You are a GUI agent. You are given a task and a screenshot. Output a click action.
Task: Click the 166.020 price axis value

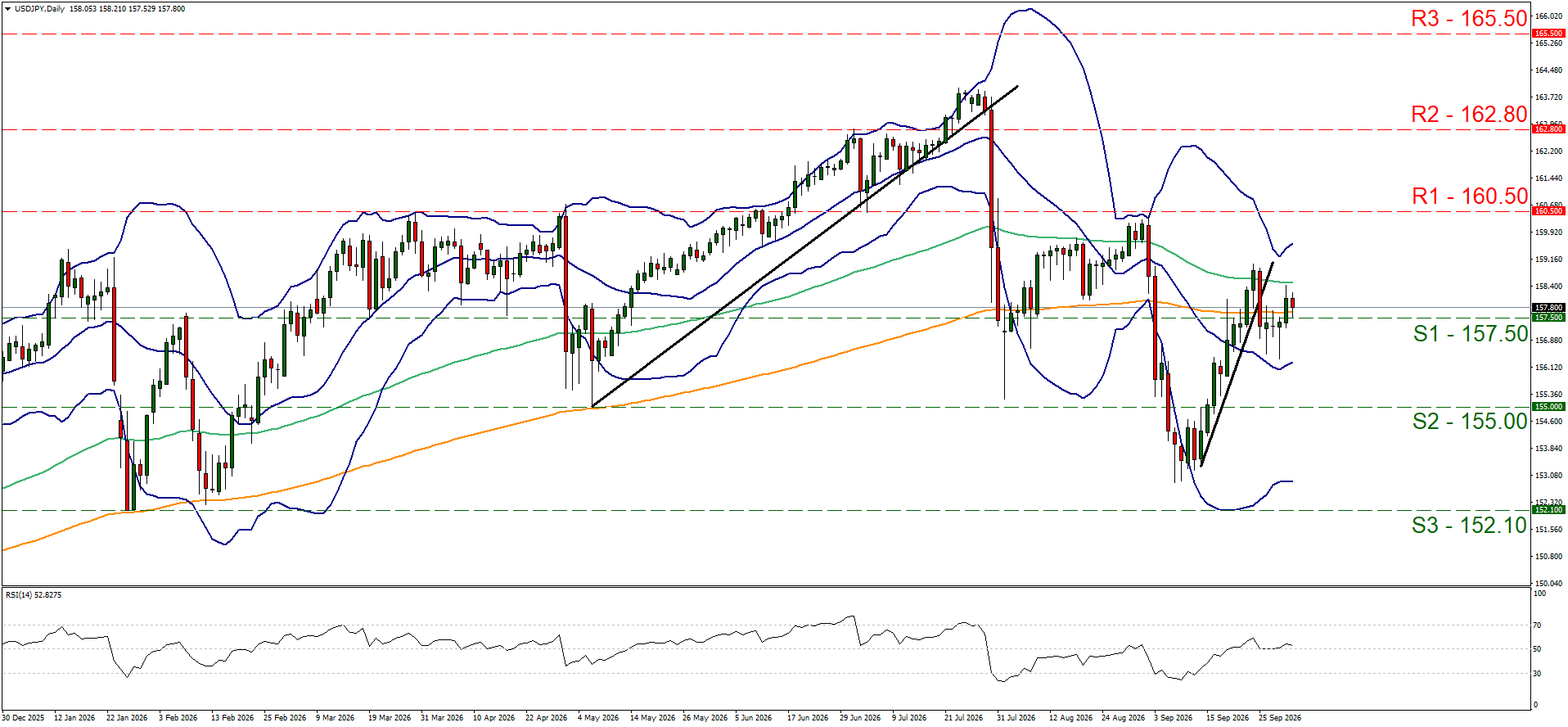1548,16
